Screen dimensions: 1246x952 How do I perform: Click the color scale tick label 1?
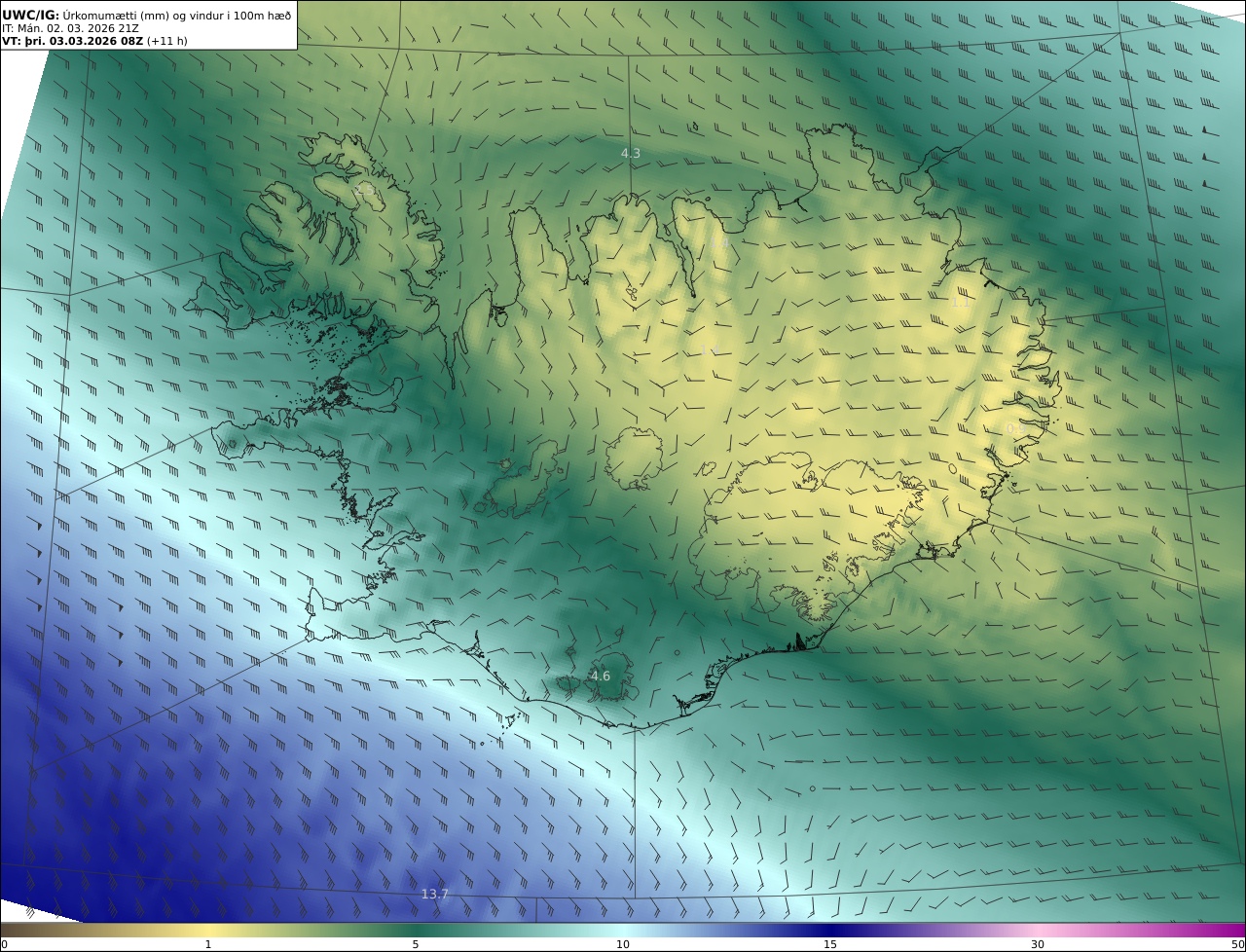click(207, 944)
